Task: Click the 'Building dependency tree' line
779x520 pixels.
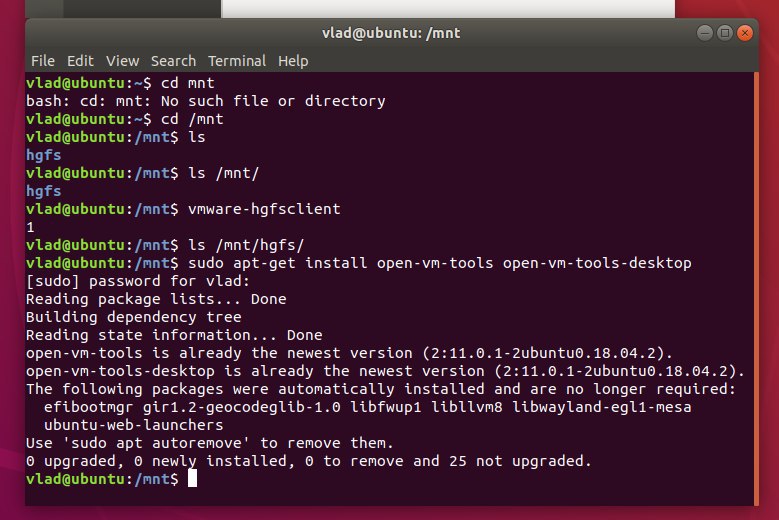Action: 134,317
